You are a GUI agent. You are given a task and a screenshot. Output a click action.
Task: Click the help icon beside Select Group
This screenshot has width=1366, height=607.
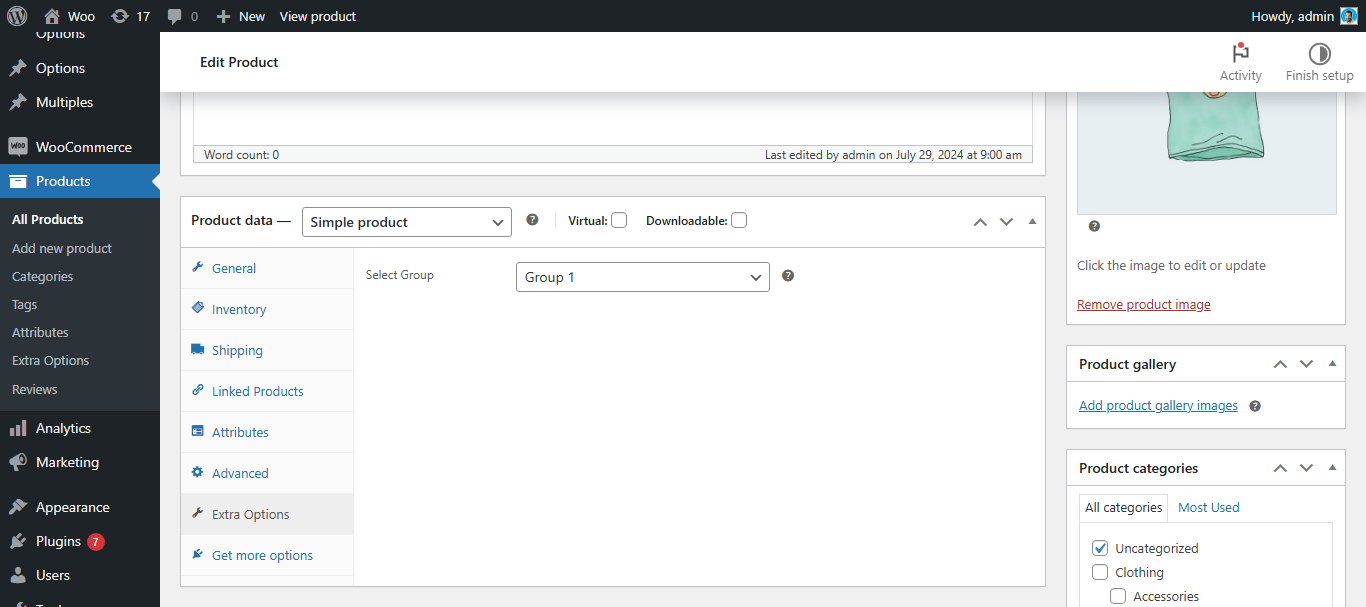click(788, 276)
